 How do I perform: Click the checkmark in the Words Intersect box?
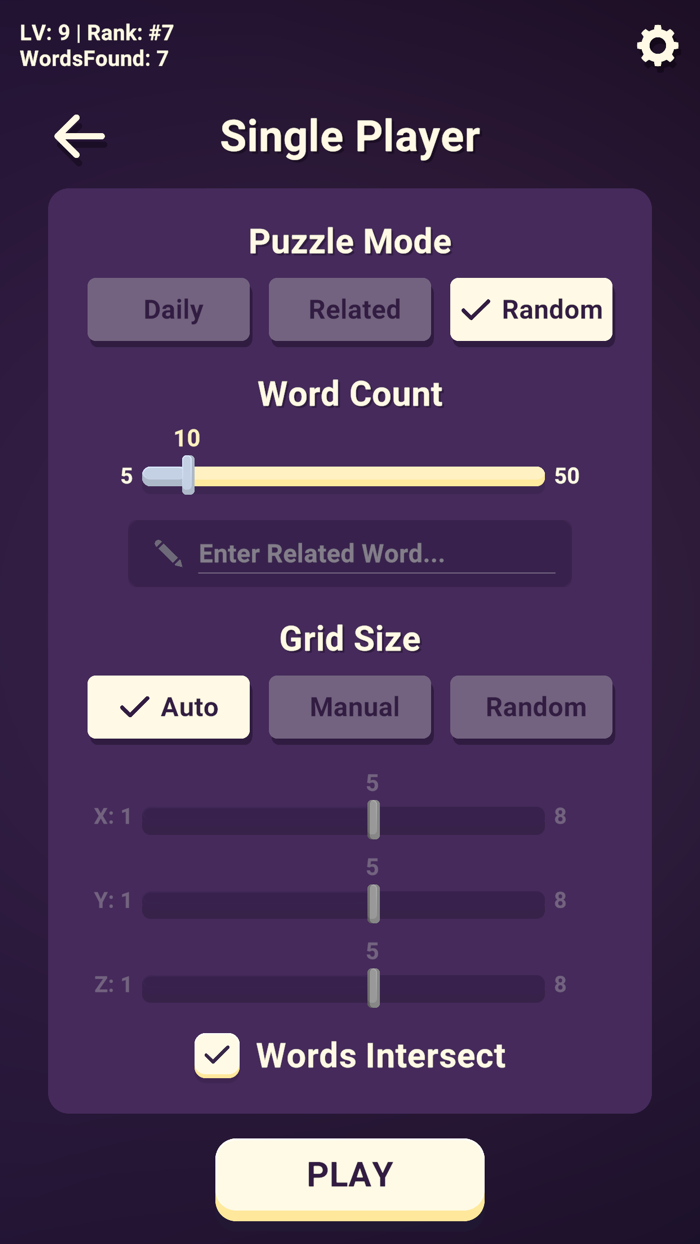pyautogui.click(x=217, y=1055)
